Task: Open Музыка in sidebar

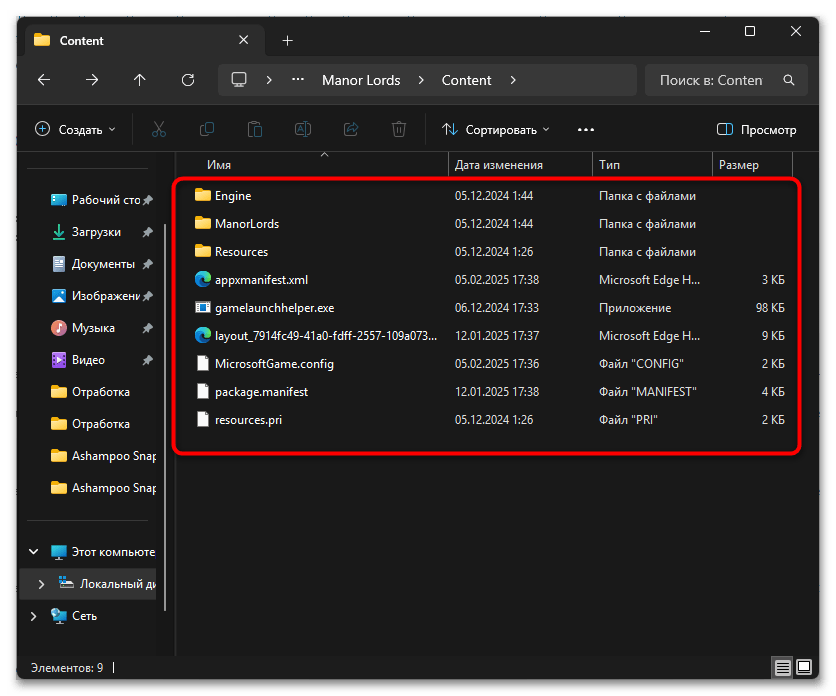Action: pyautogui.click(x=83, y=328)
